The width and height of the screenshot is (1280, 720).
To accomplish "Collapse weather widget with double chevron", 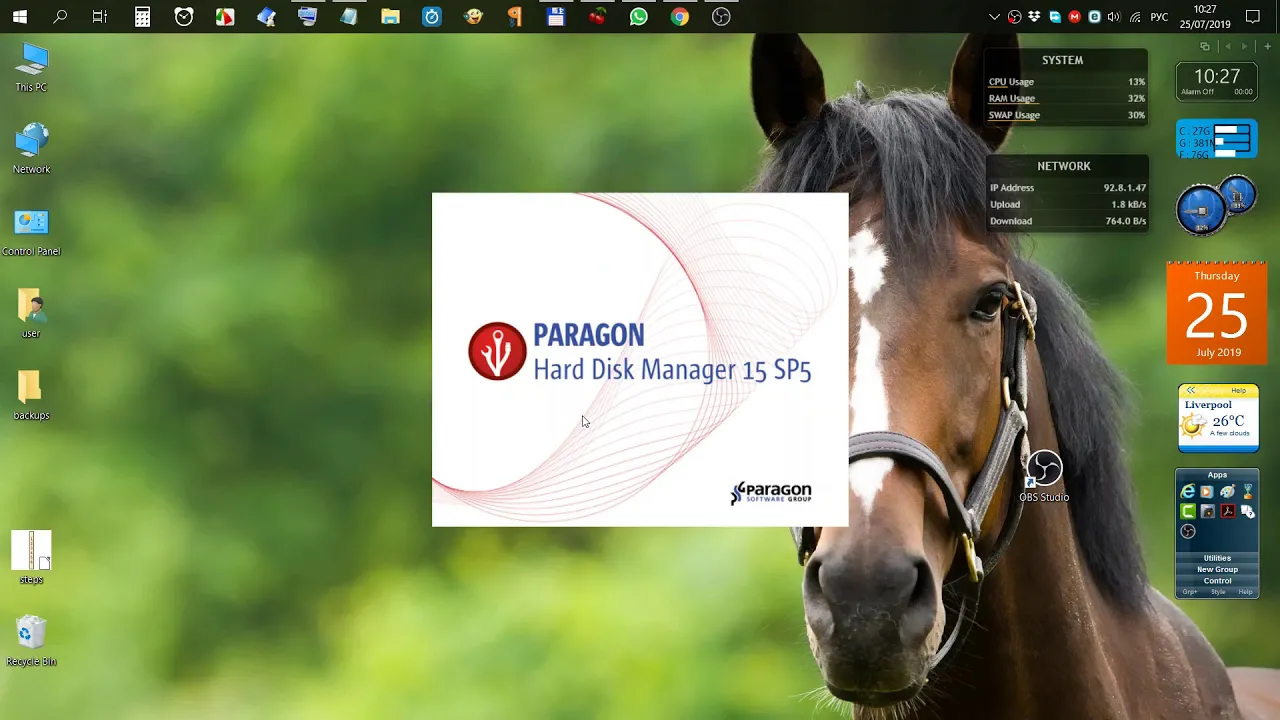I will 1191,390.
